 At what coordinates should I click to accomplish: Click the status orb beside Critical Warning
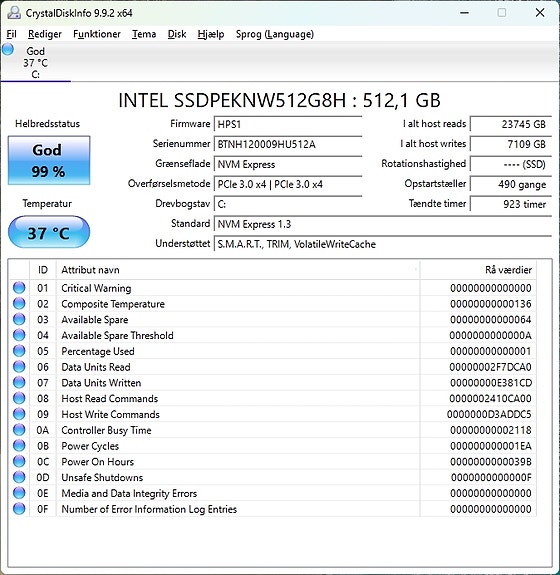[x=19, y=288]
